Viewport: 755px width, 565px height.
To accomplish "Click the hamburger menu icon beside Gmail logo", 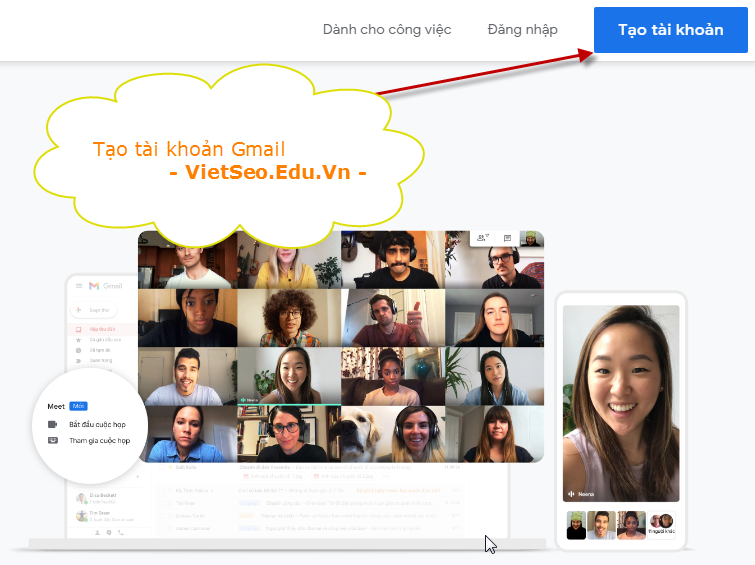I will (79, 286).
